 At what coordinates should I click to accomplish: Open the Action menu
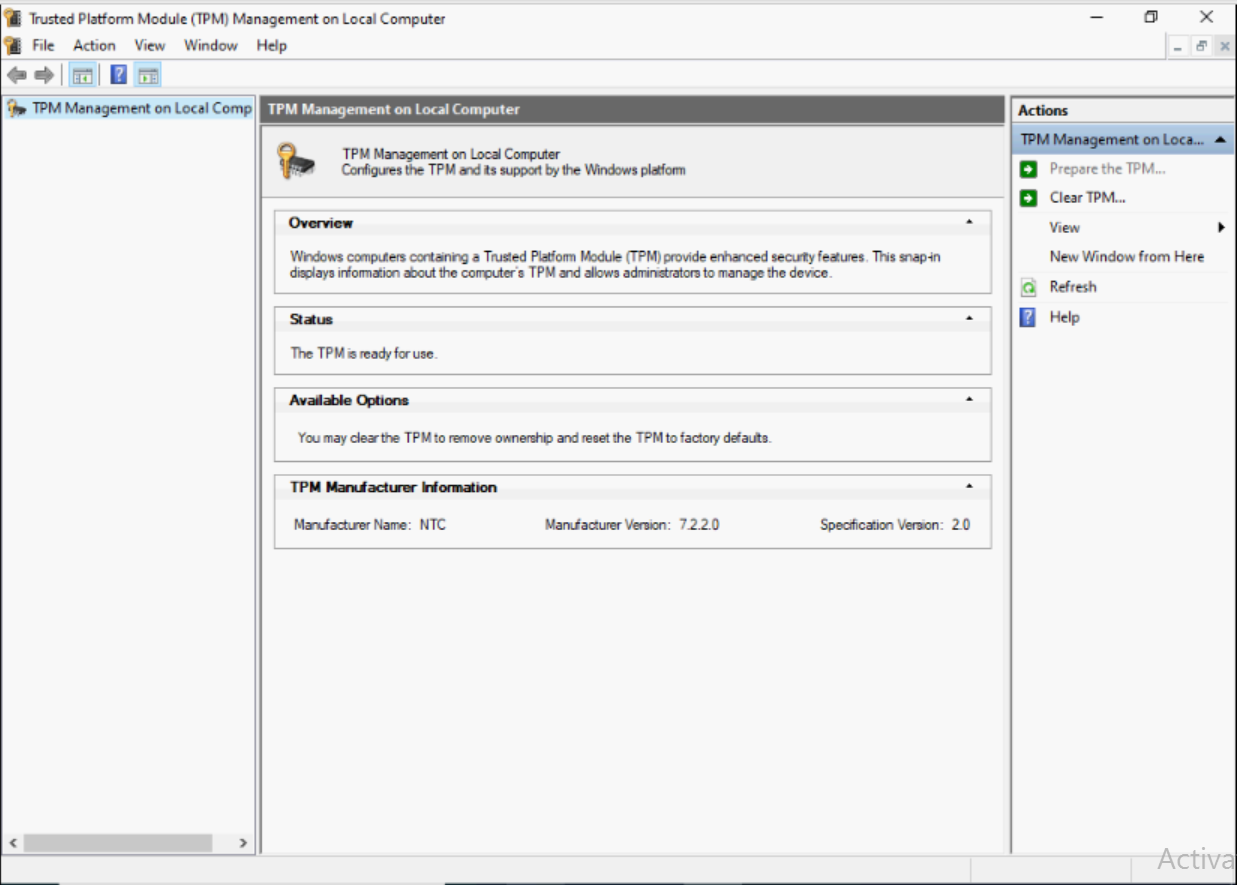94,45
